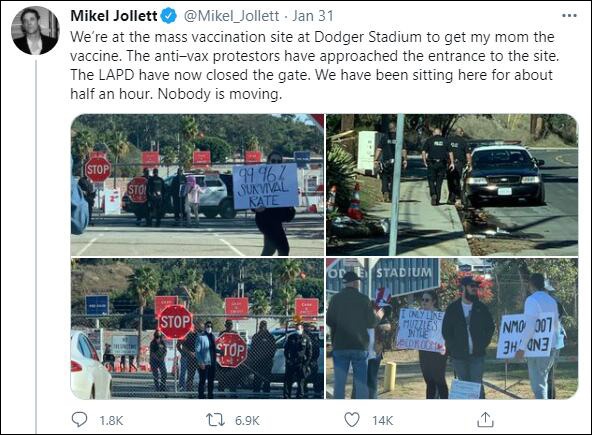Image resolution: width=592 pixels, height=435 pixels.
Task: Open the three-dot more options menu
Action: pyautogui.click(x=569, y=16)
